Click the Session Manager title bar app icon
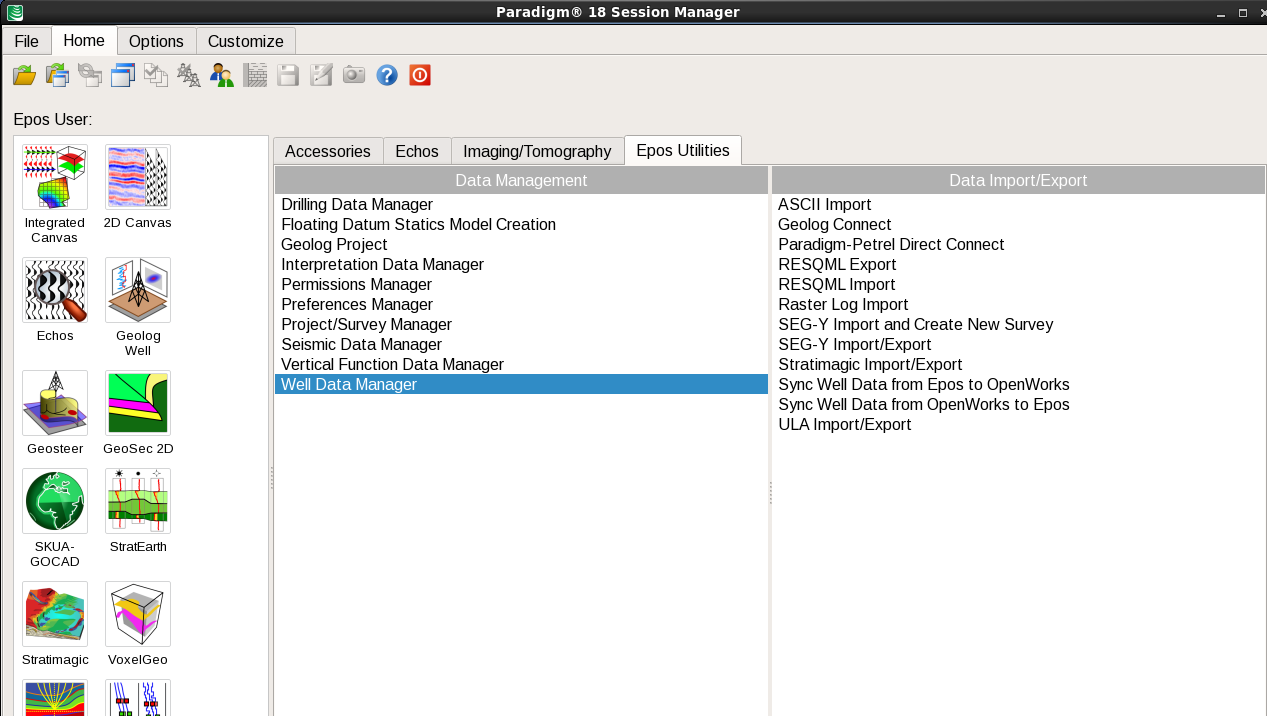The height and width of the screenshot is (716, 1267). [15, 12]
